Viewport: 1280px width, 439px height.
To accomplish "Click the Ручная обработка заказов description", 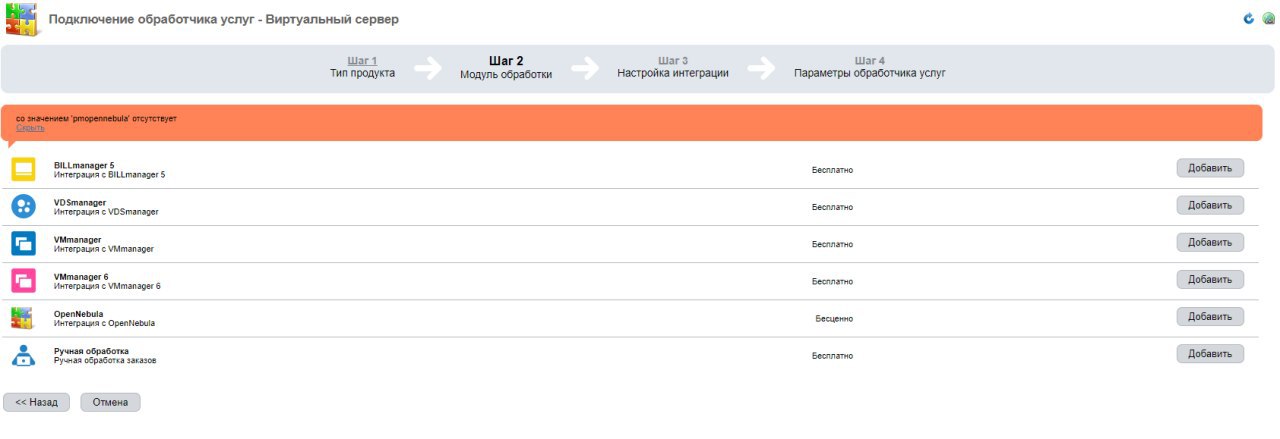I will pos(105,360).
